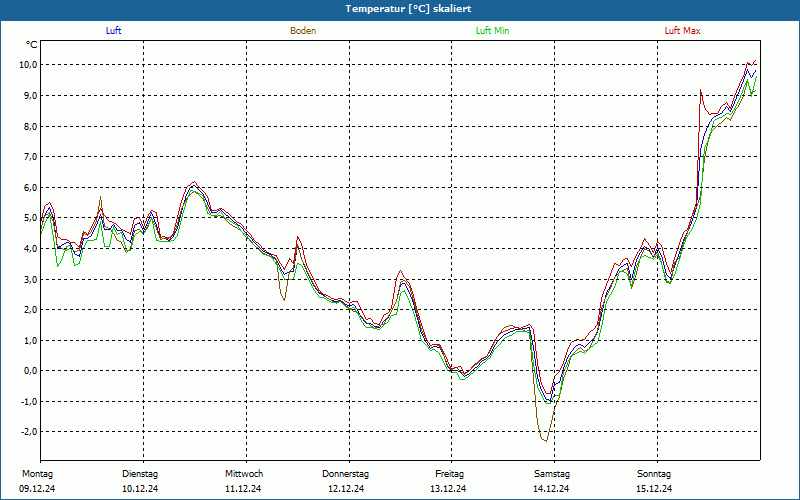Image resolution: width=800 pixels, height=500 pixels.
Task: Click the Montag day label
Action: (x=37, y=474)
